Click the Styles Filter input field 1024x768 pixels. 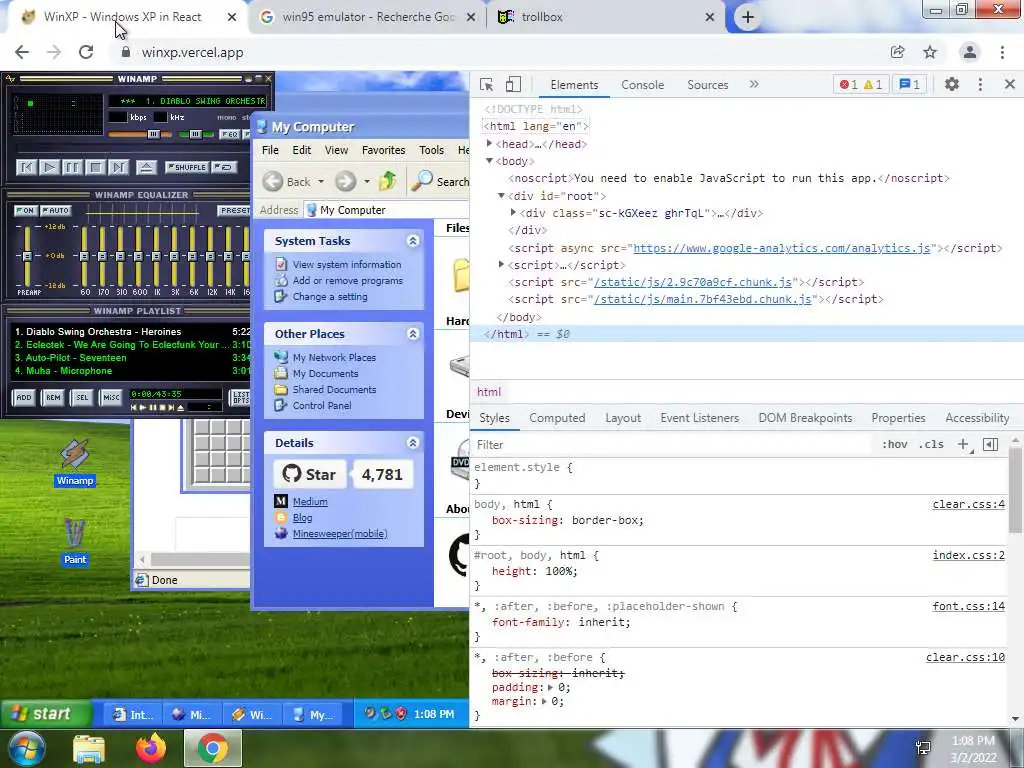(673, 445)
